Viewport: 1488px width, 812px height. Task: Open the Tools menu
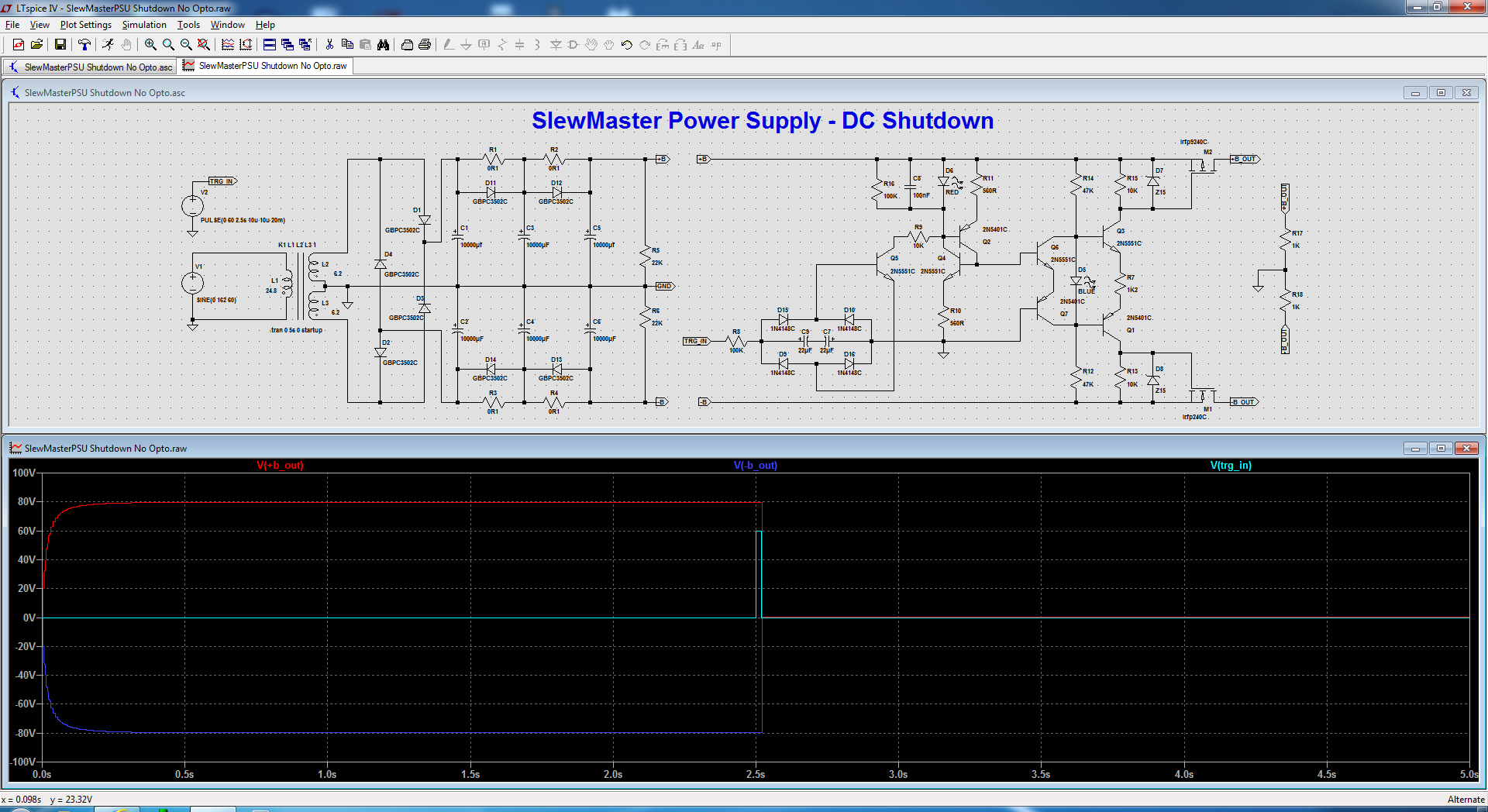click(188, 25)
